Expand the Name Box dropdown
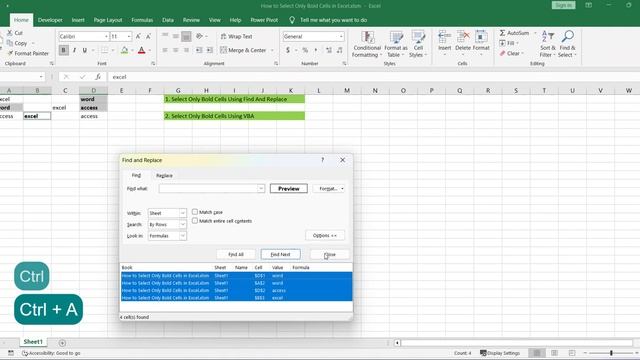This screenshot has height=360, width=640. click(41, 77)
